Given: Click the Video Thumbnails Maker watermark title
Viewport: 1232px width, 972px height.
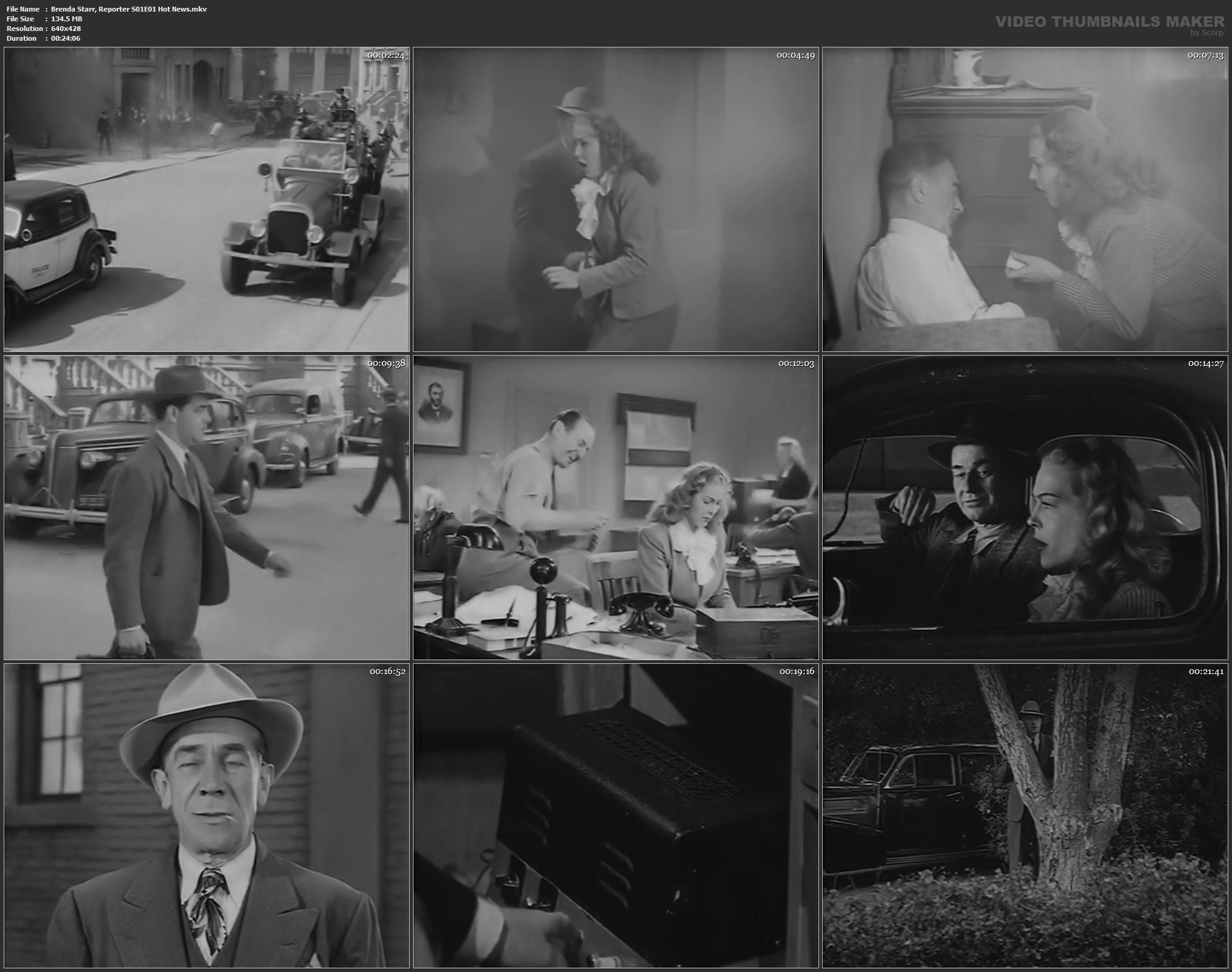Looking at the screenshot, I should click(x=1109, y=22).
